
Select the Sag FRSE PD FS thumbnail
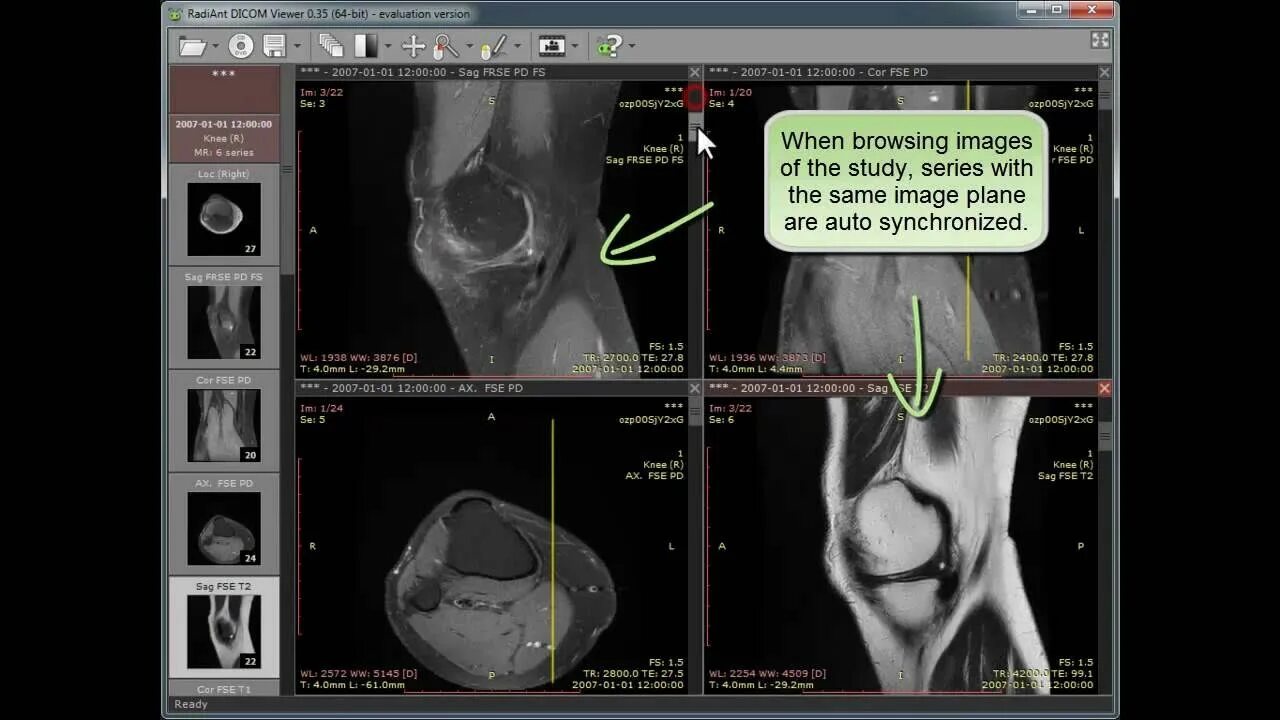[x=224, y=318]
